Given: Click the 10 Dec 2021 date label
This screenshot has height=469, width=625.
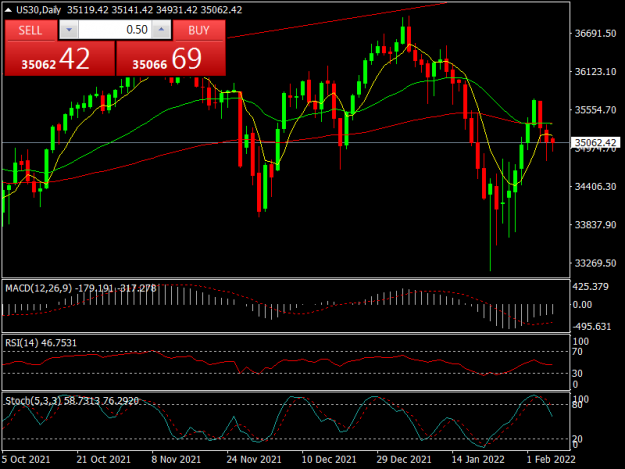Looking at the screenshot, I should click(329, 459).
